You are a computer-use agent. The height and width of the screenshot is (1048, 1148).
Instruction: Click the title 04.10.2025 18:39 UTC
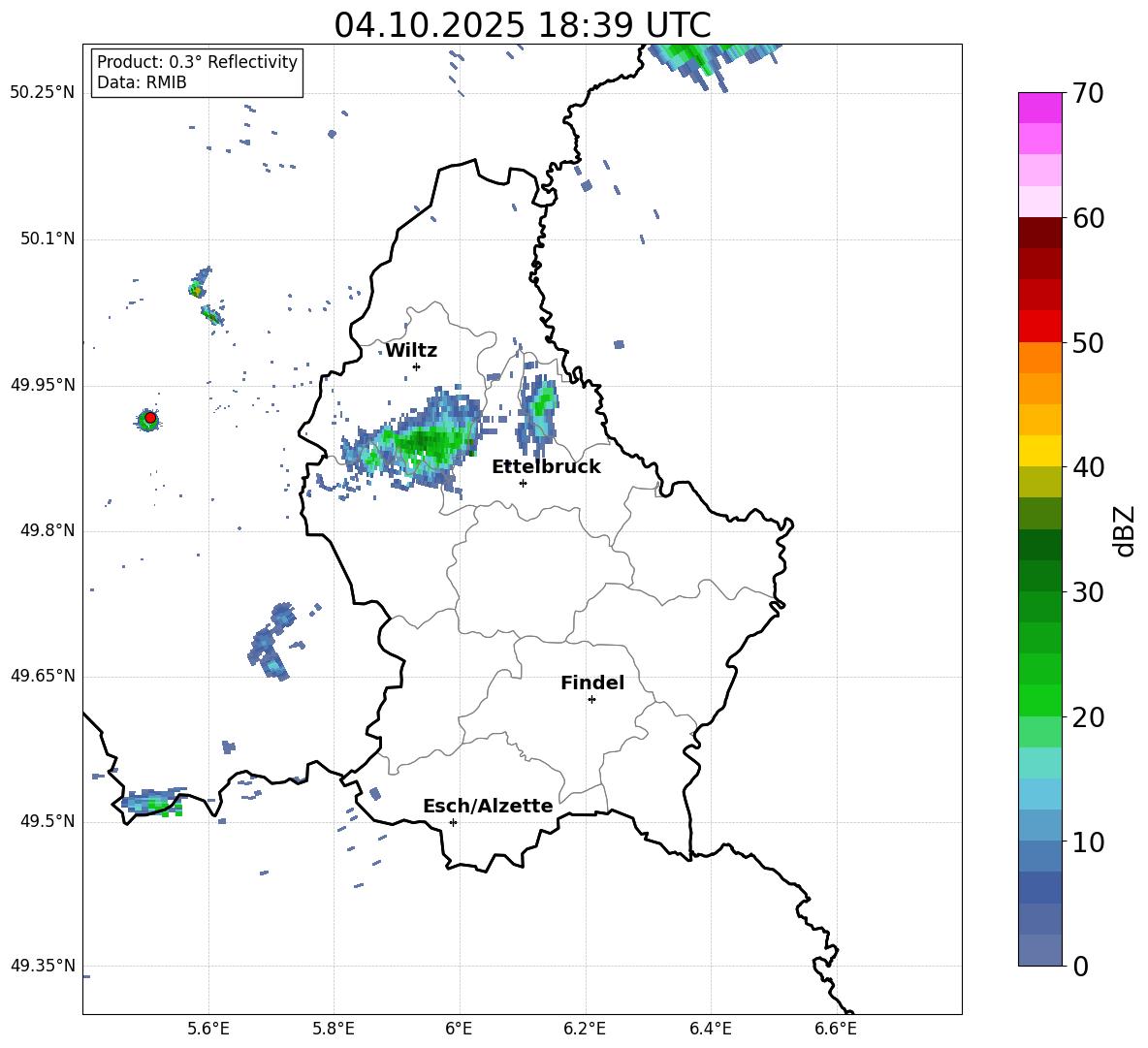[522, 24]
